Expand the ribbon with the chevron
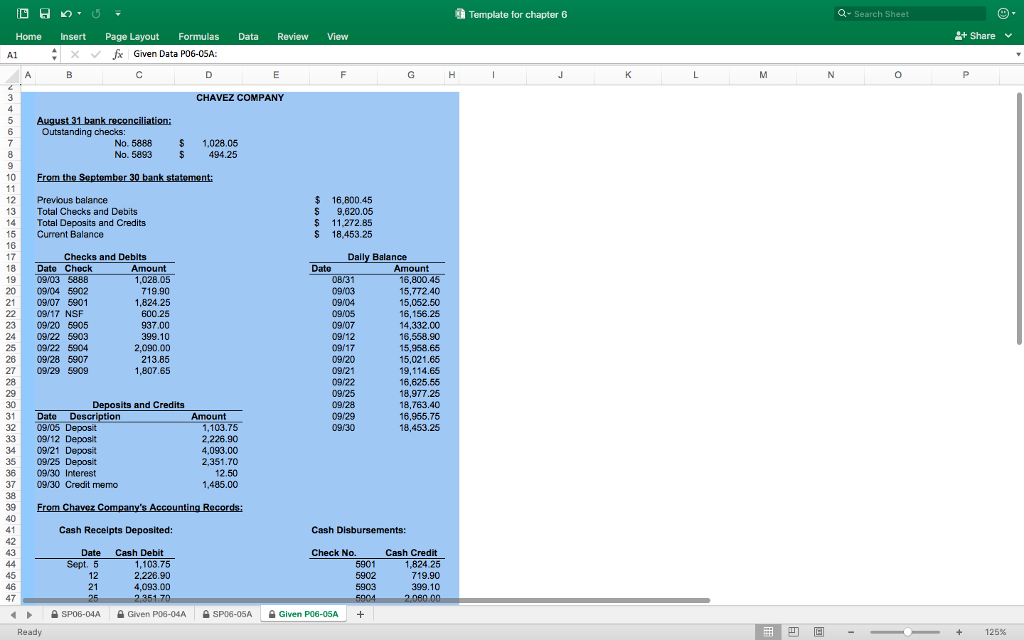This screenshot has width=1024, height=640. click(x=1009, y=36)
